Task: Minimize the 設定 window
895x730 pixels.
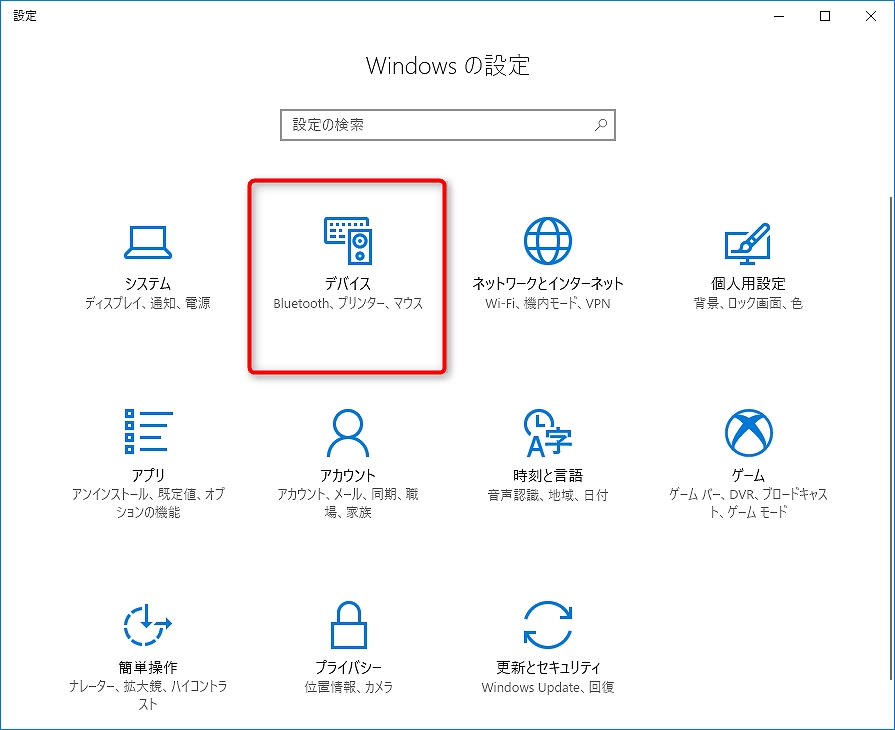Action: click(780, 16)
